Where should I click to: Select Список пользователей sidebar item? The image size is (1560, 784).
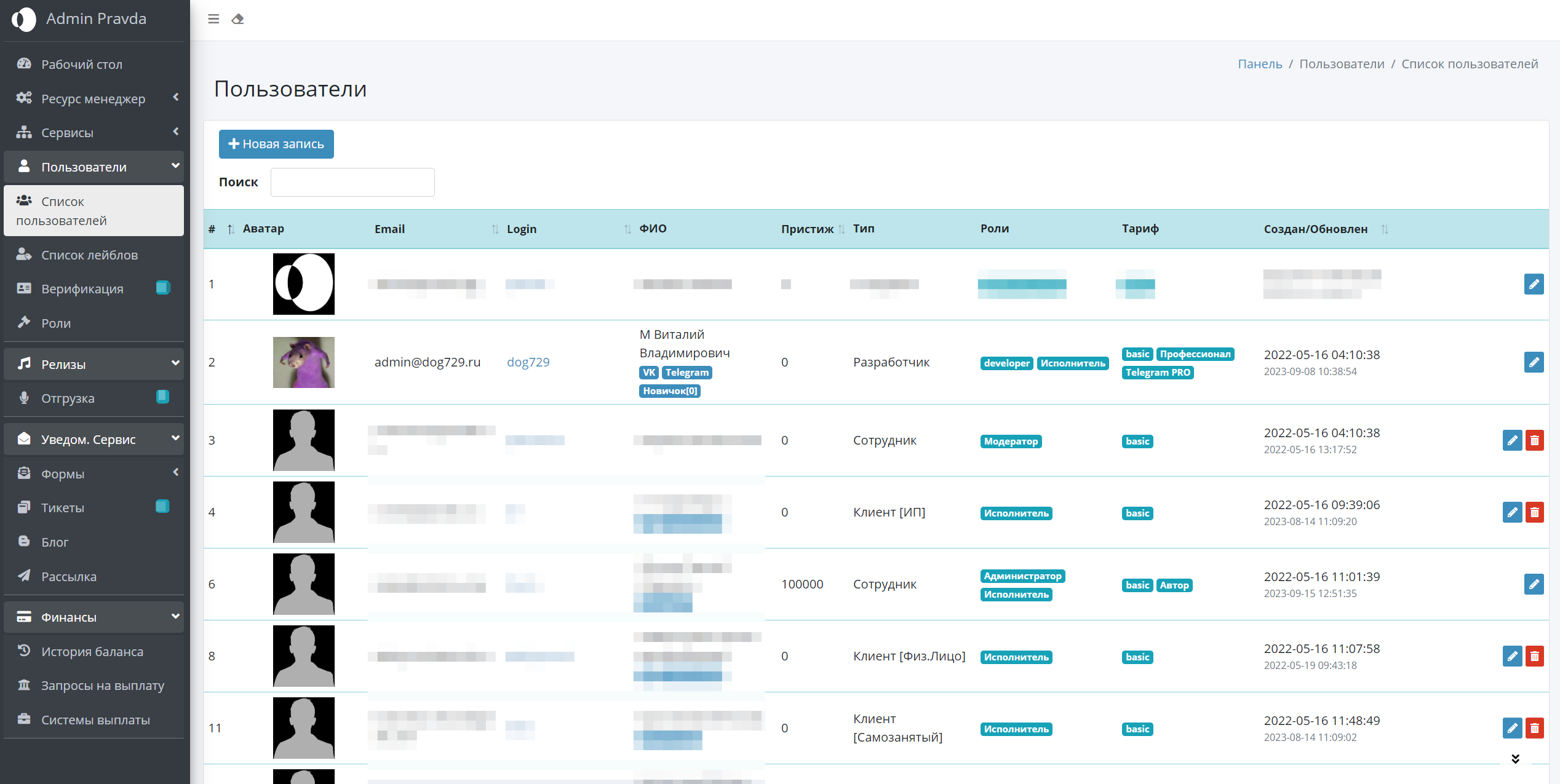tap(94, 211)
